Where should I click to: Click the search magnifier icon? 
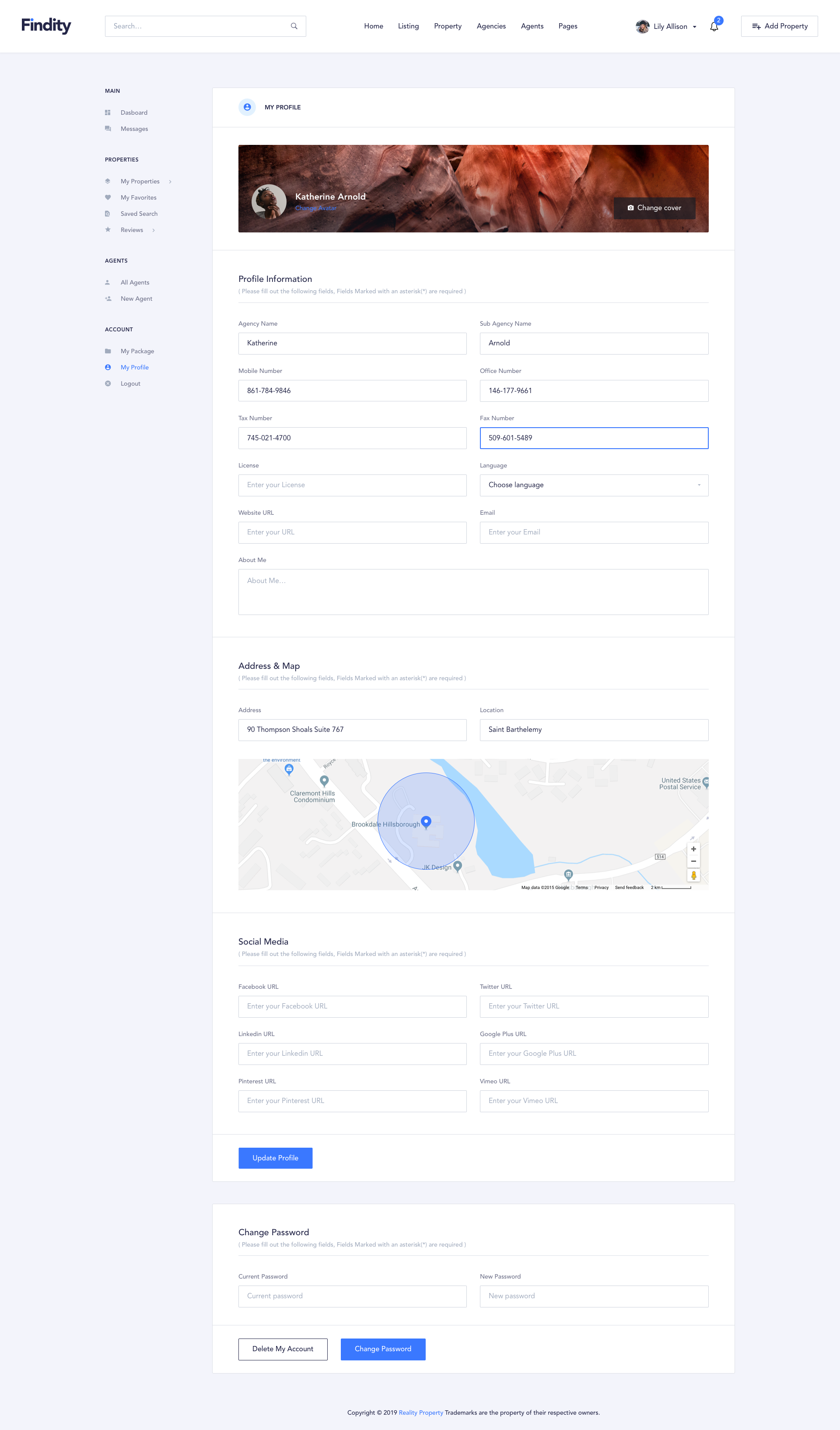(294, 26)
